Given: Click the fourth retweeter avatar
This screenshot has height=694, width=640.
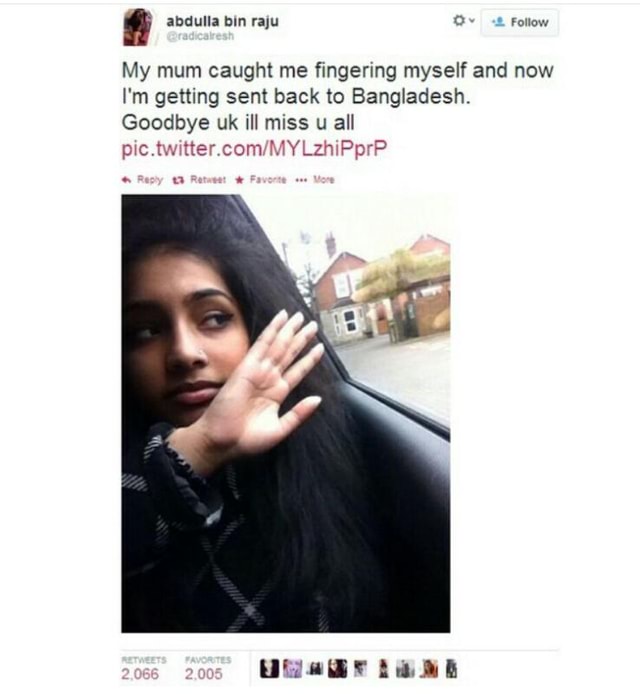Looking at the screenshot, I should [x=337, y=669].
